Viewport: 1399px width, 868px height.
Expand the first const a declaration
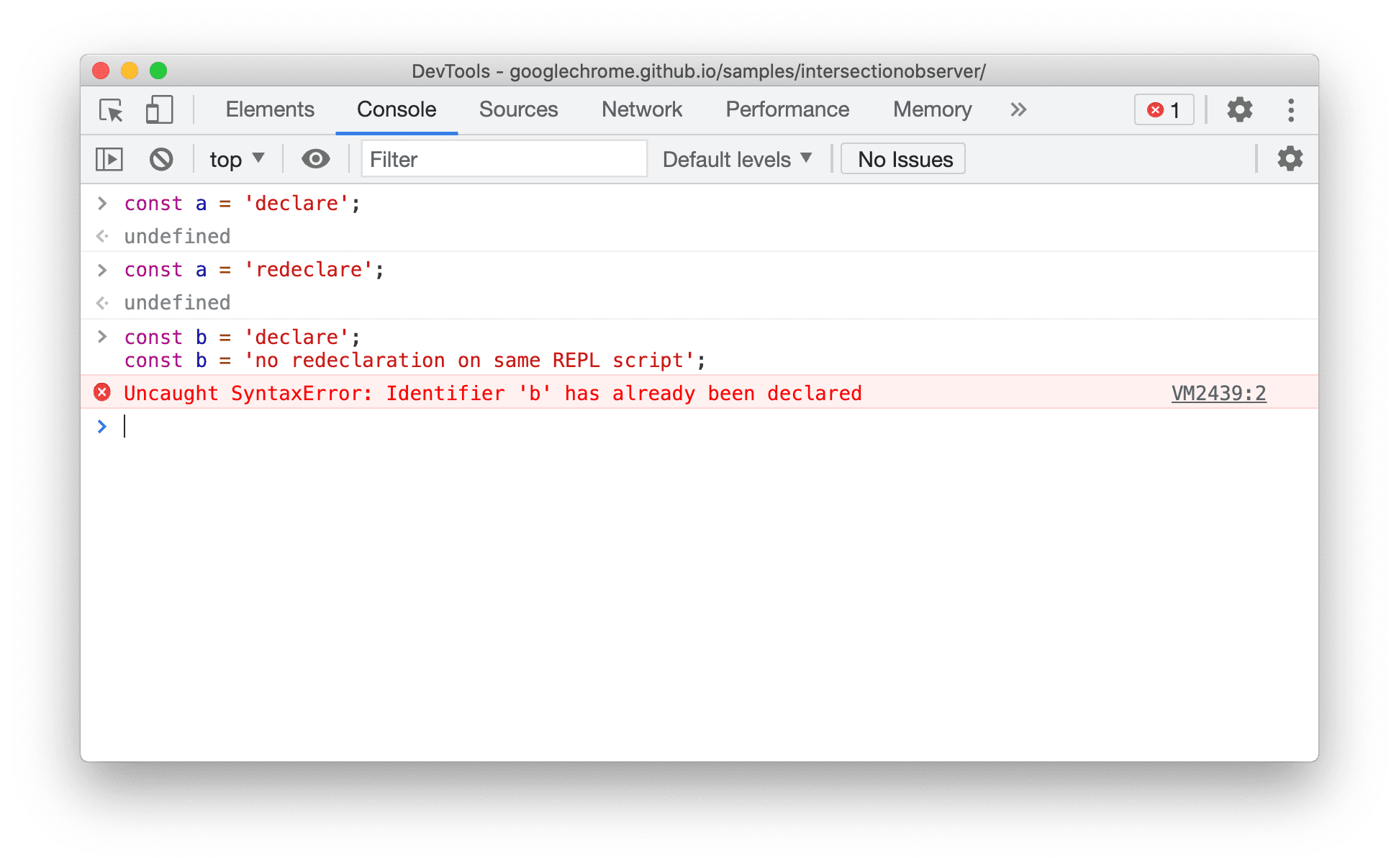[100, 204]
